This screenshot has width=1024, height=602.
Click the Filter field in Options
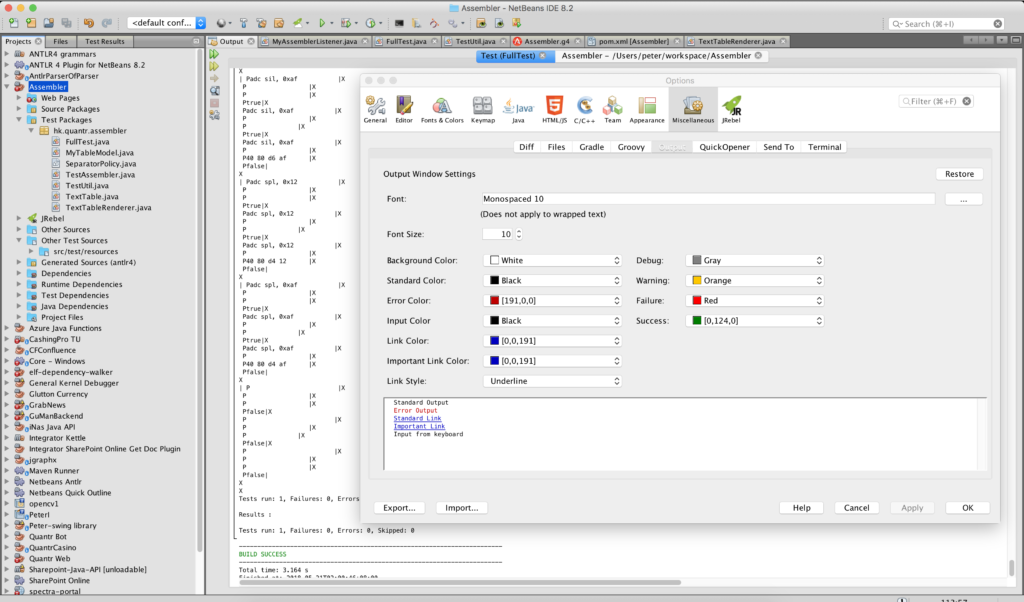[x=936, y=101]
